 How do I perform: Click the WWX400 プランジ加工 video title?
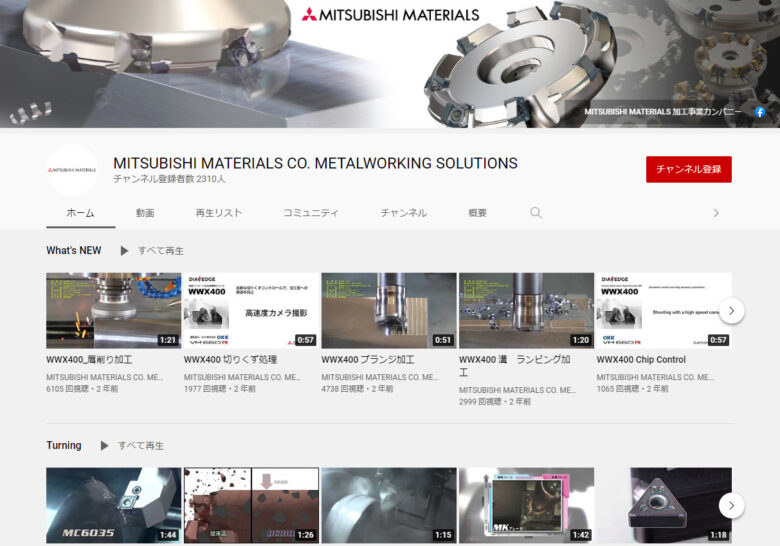pyautogui.click(x=368, y=360)
